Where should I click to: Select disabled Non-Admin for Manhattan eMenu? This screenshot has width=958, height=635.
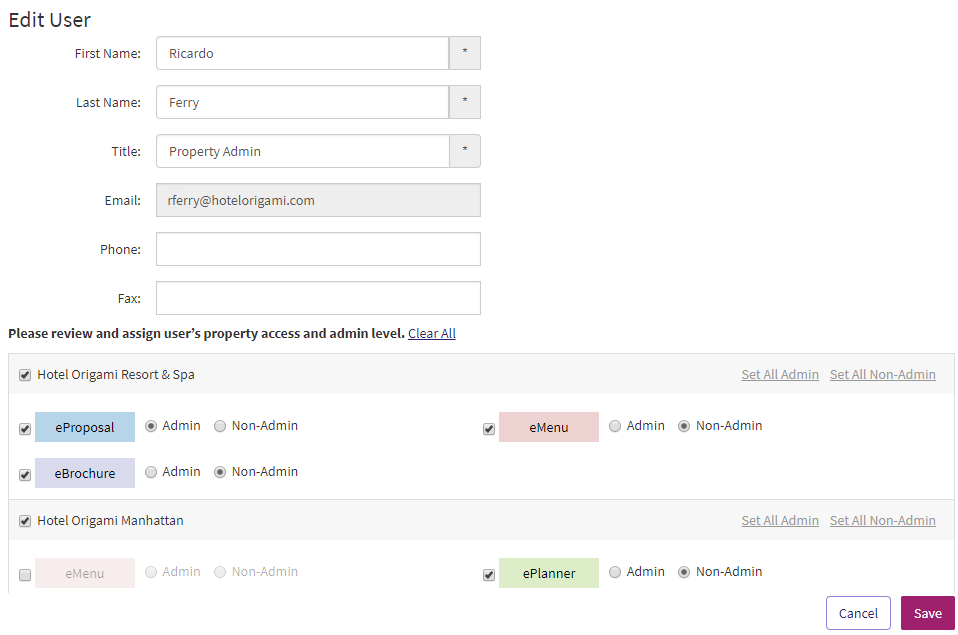click(x=220, y=572)
